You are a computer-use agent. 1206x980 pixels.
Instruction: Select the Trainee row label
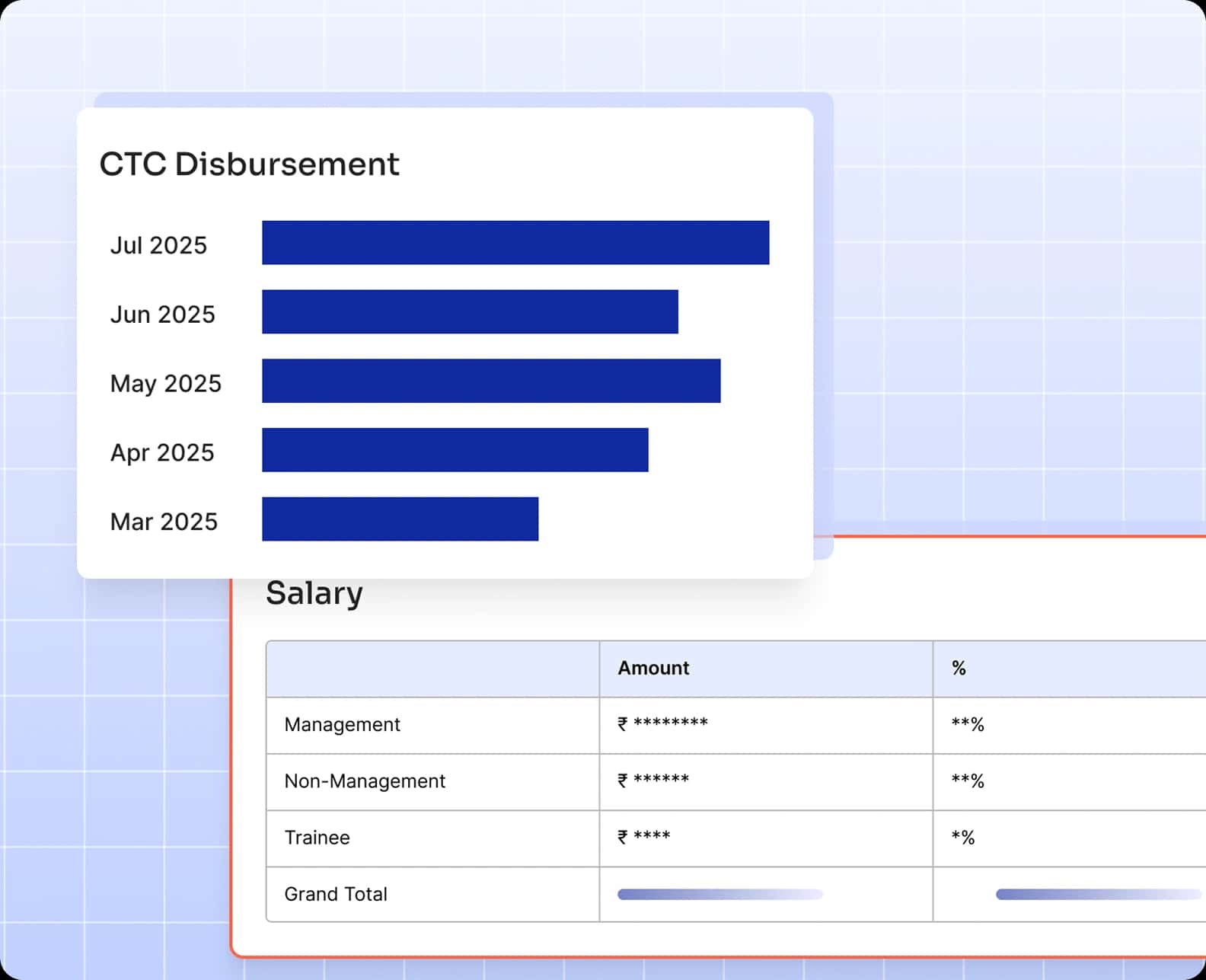coord(317,837)
